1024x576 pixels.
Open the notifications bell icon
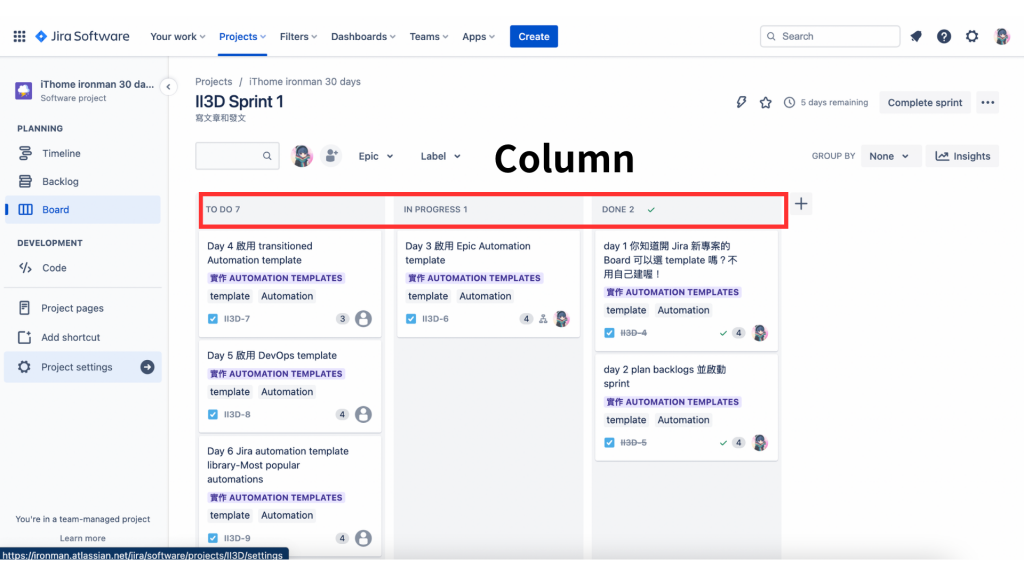pos(916,37)
